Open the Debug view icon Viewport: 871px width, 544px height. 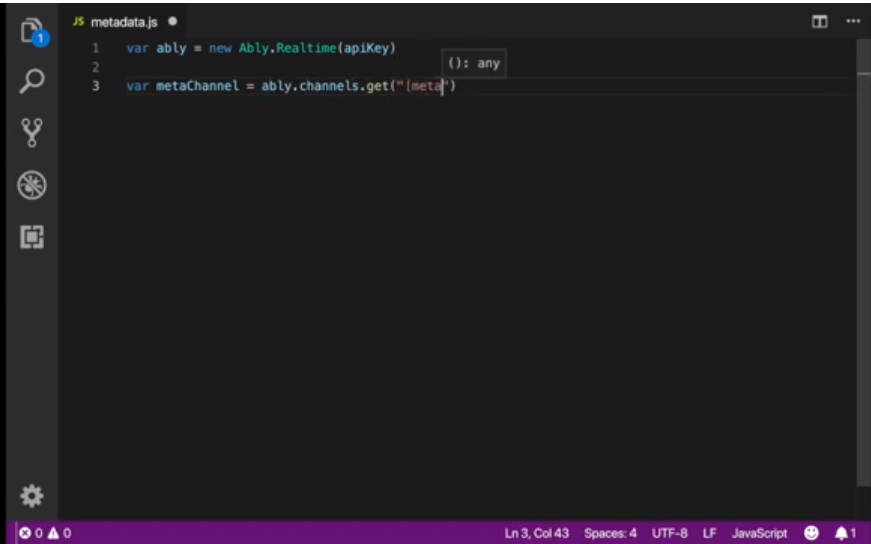point(32,184)
